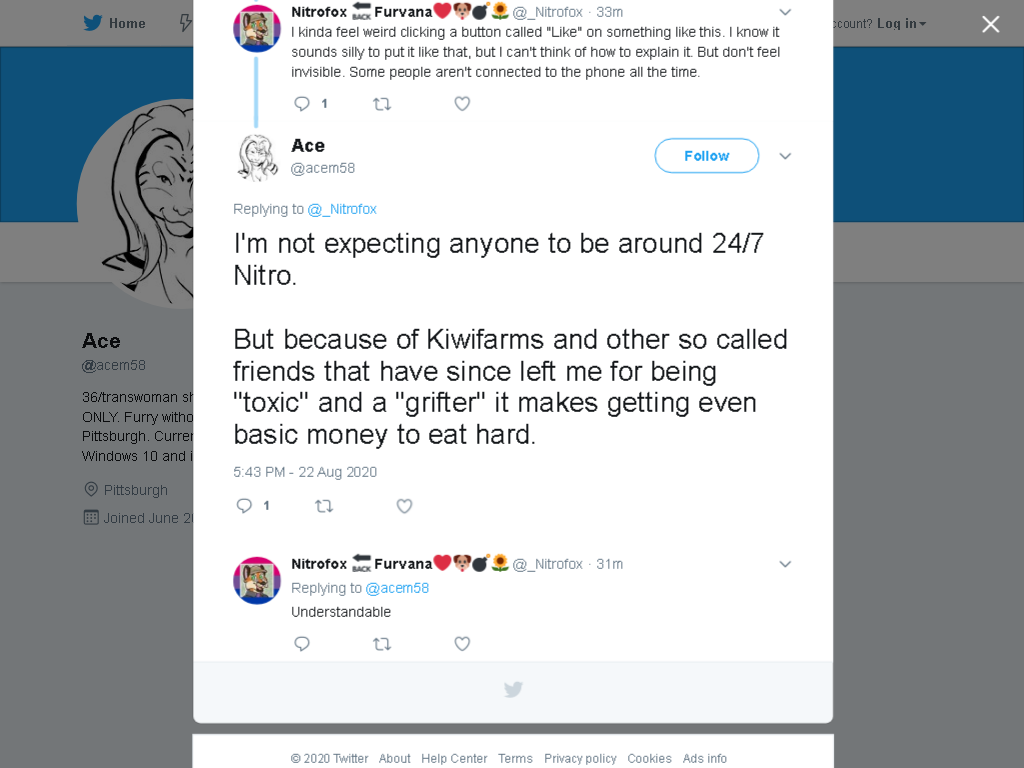Open Ace's avatar in the tweet header
1024x768 pixels.
pyautogui.click(x=257, y=158)
